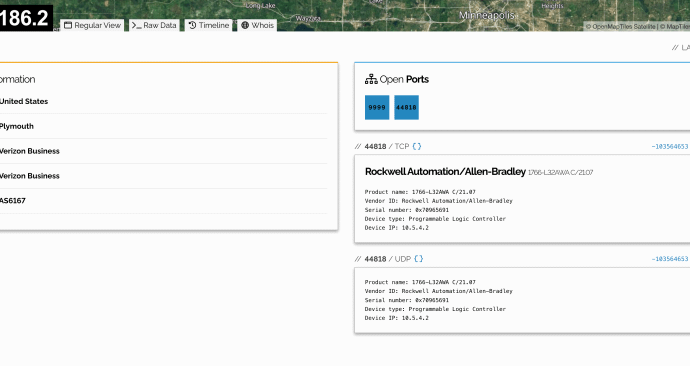
Task: Click the Raw Data terminal icon
Action: 136,26
